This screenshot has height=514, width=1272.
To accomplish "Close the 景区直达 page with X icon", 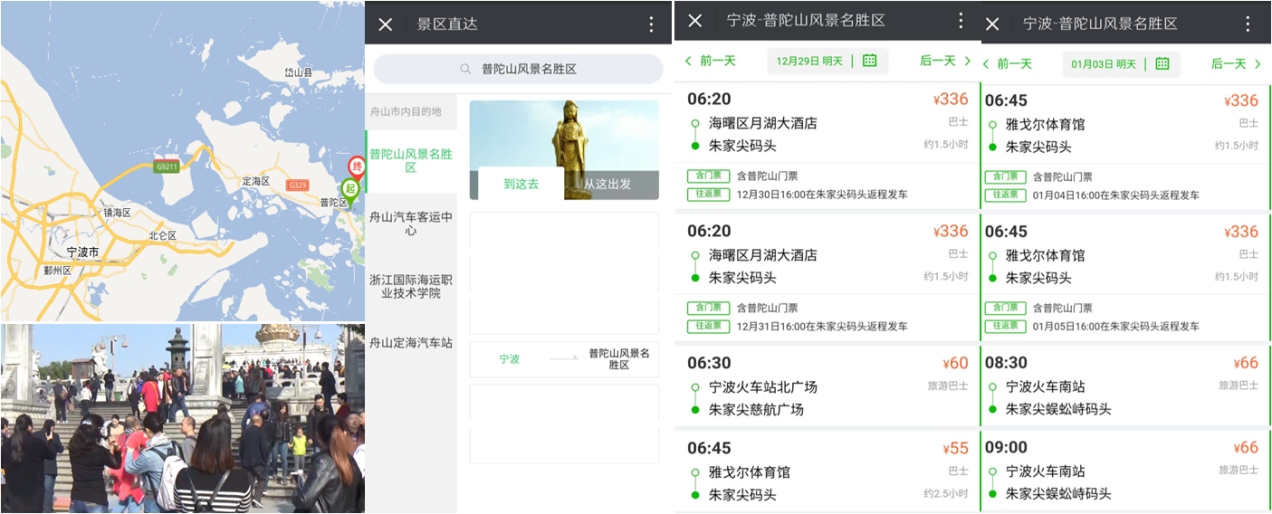I will click(385, 25).
